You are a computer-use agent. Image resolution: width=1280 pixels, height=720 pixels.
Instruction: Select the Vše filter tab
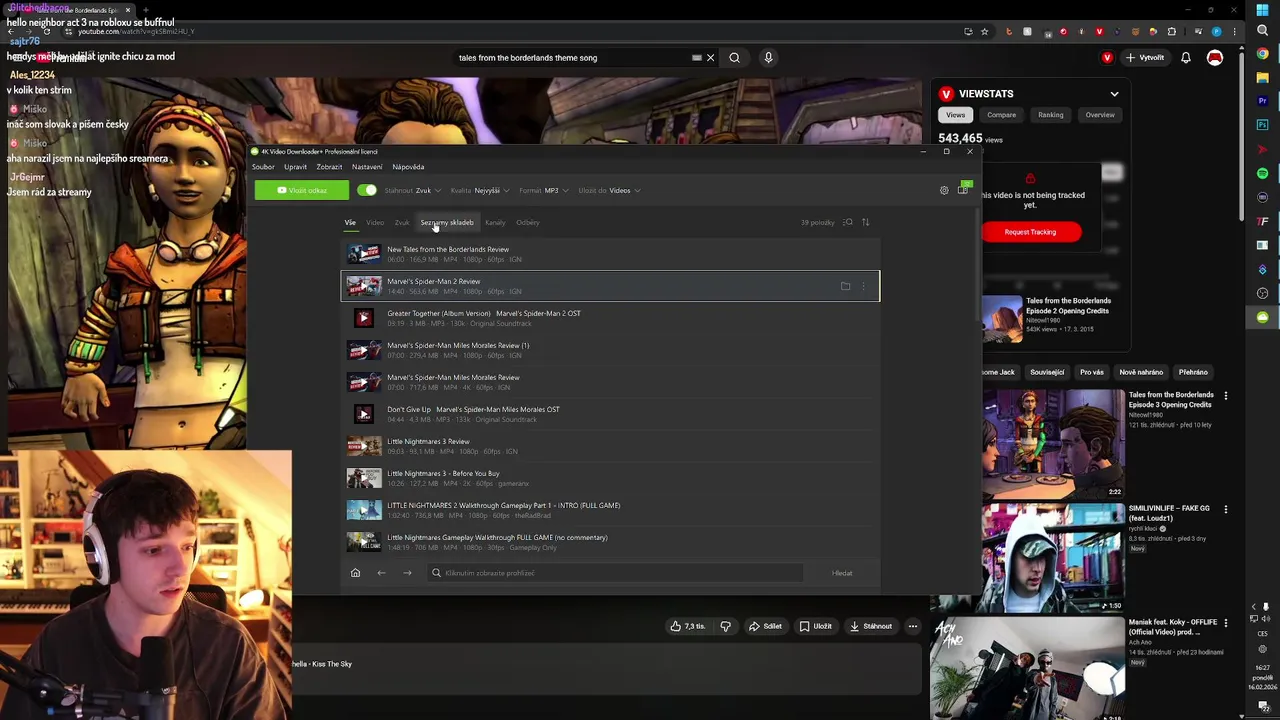[350, 222]
